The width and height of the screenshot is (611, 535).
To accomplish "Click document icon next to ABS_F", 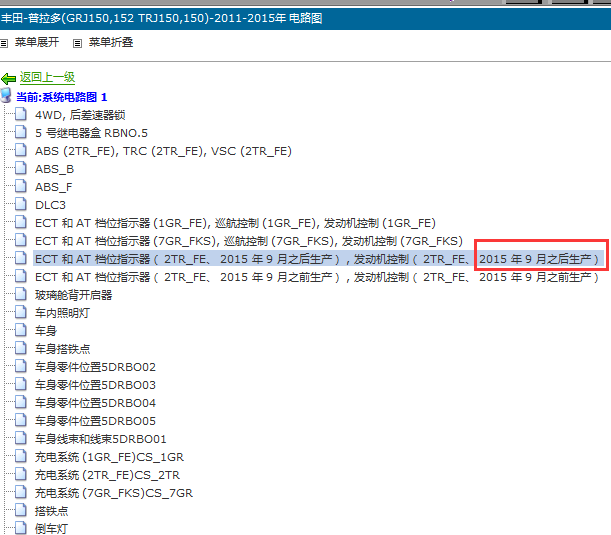I will point(21,186).
